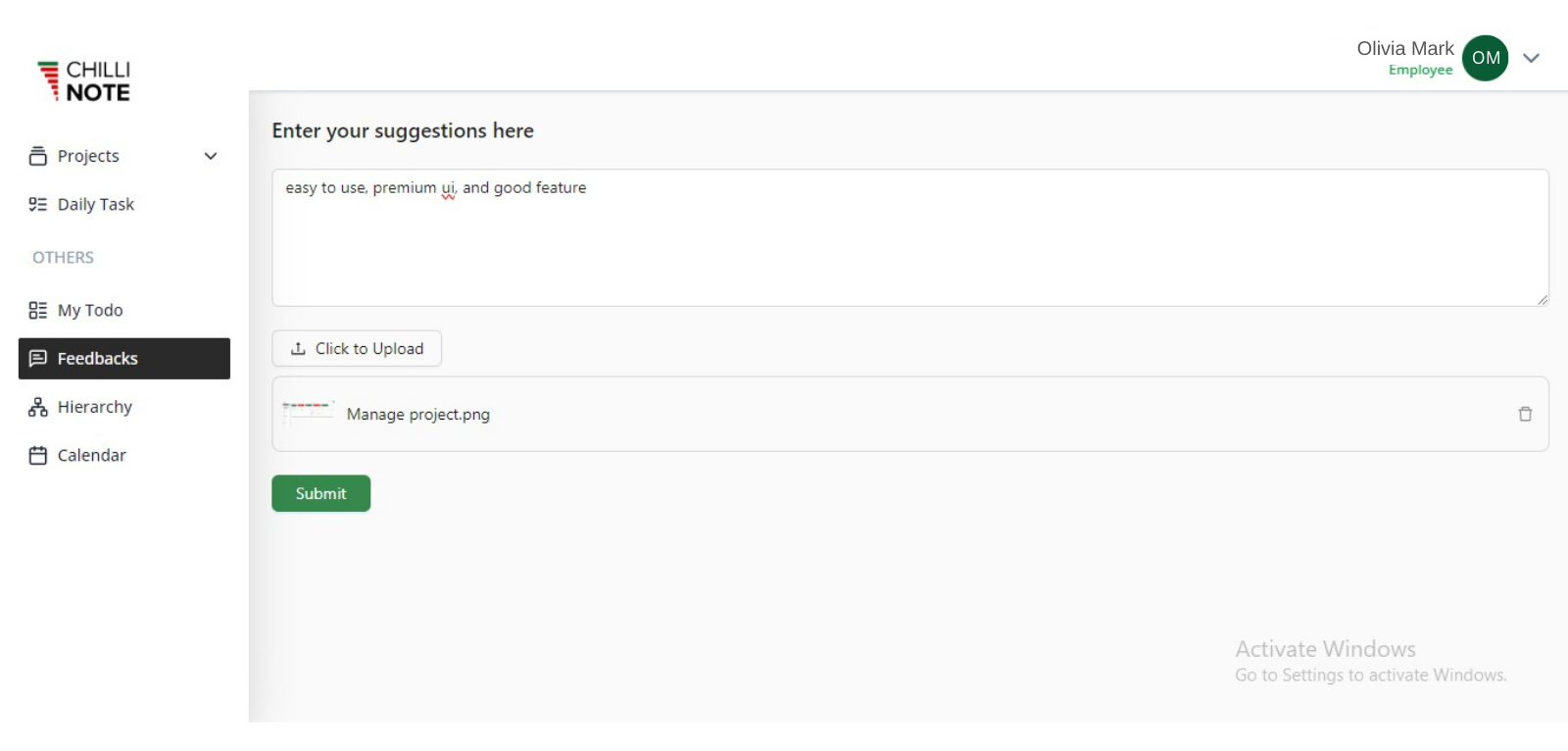Click the Projects icon in sidebar
This screenshot has width=1568, height=751.
38,156
